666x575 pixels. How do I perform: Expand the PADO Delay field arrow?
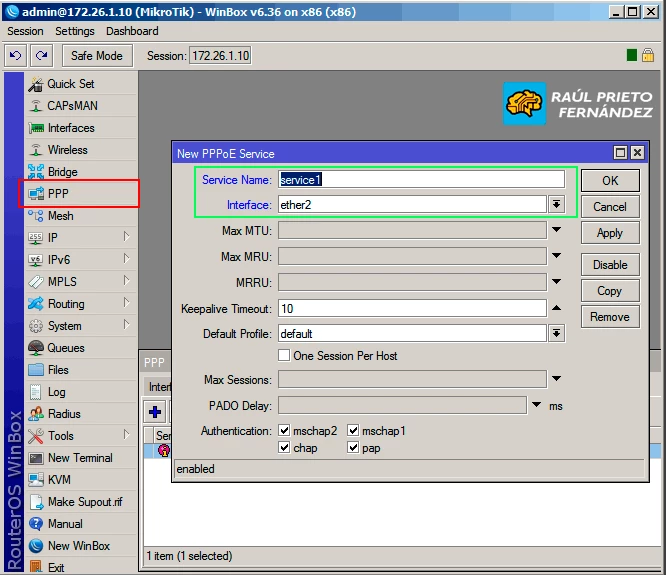[x=537, y=405]
